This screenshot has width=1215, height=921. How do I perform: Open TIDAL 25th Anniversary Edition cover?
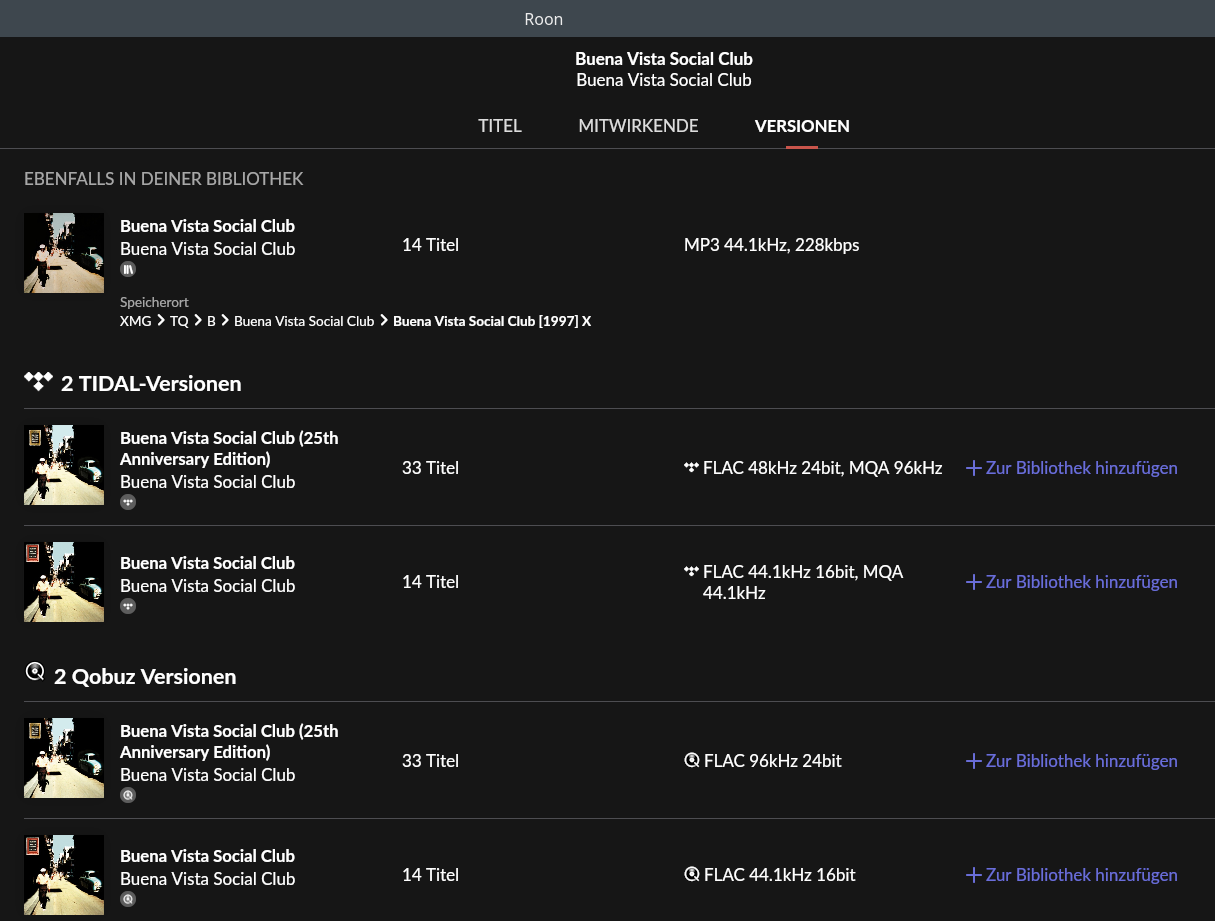(64, 465)
